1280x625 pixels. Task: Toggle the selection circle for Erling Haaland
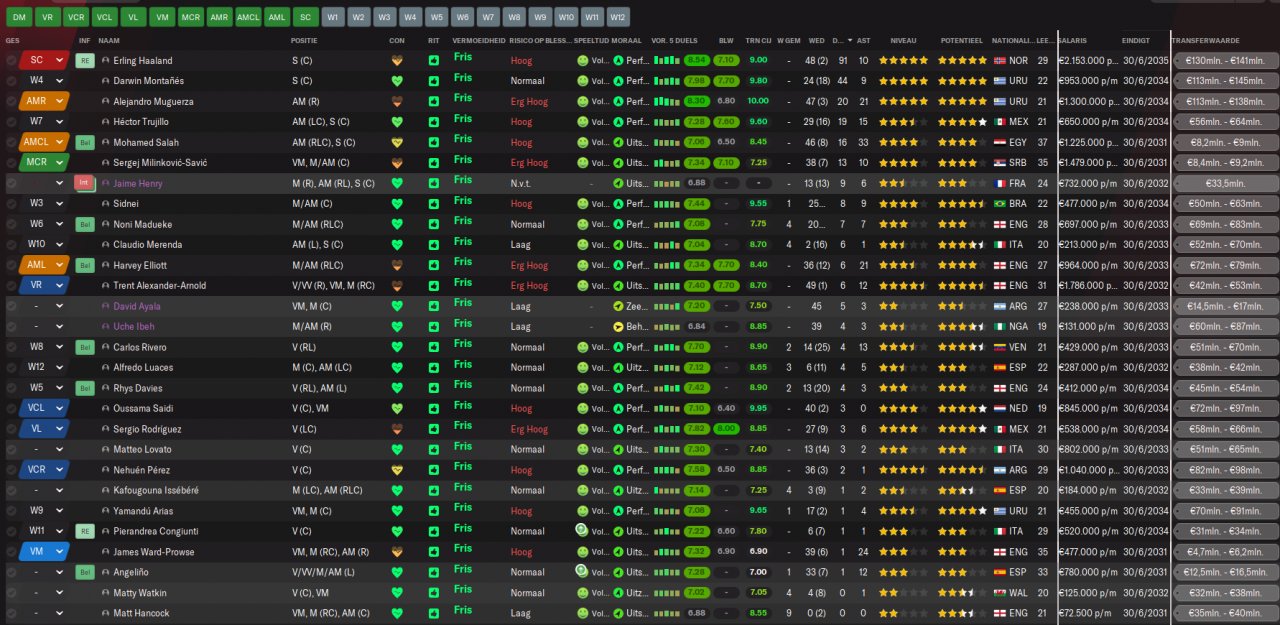(11, 60)
